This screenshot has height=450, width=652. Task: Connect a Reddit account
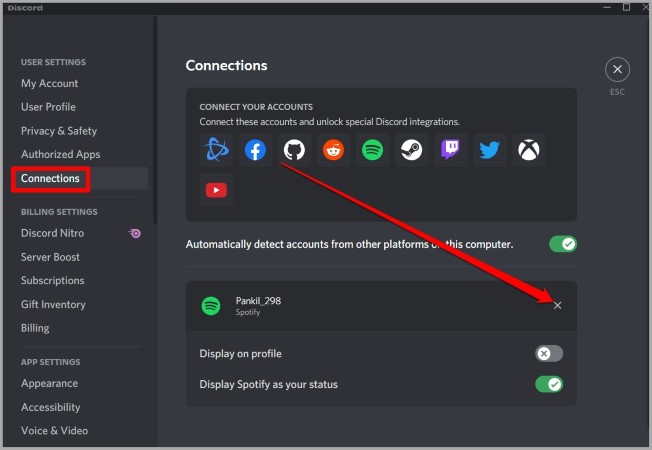tap(333, 150)
